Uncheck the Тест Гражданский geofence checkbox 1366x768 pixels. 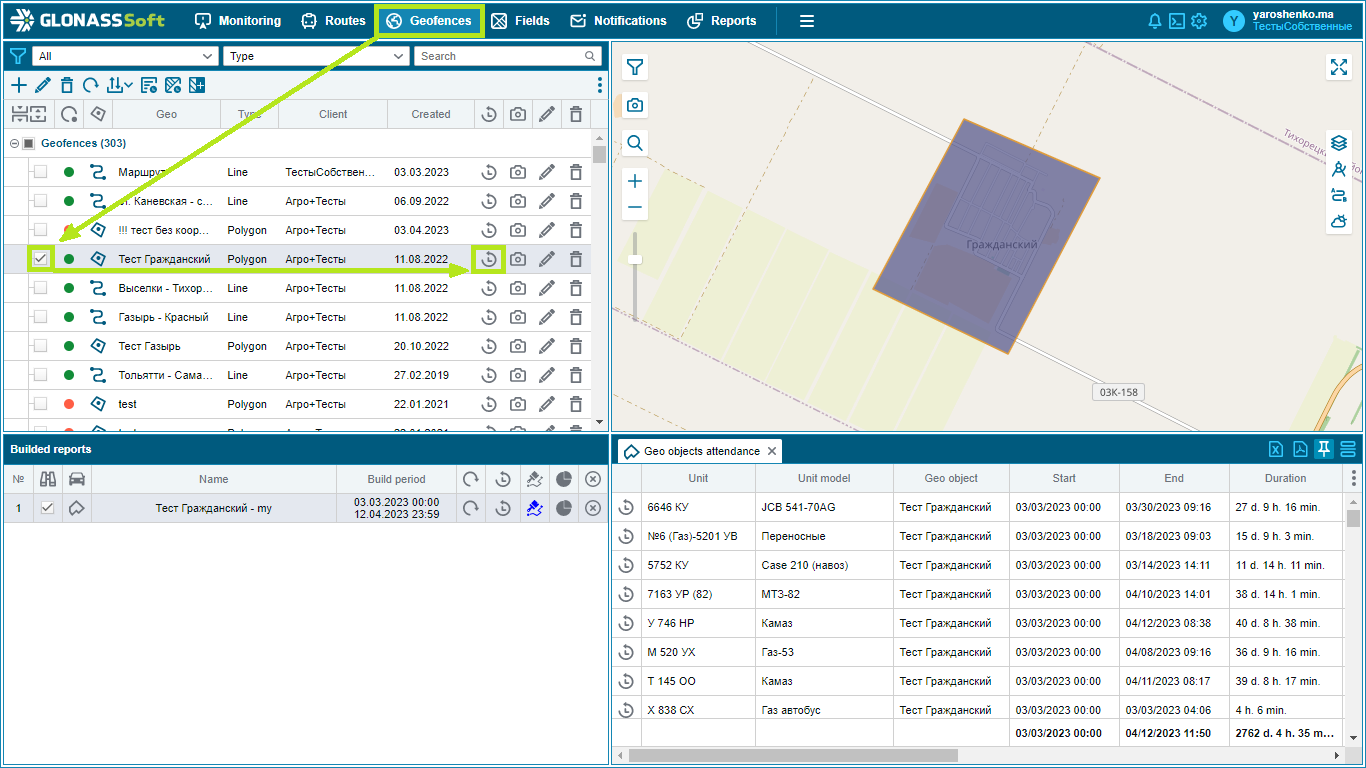coord(41,259)
